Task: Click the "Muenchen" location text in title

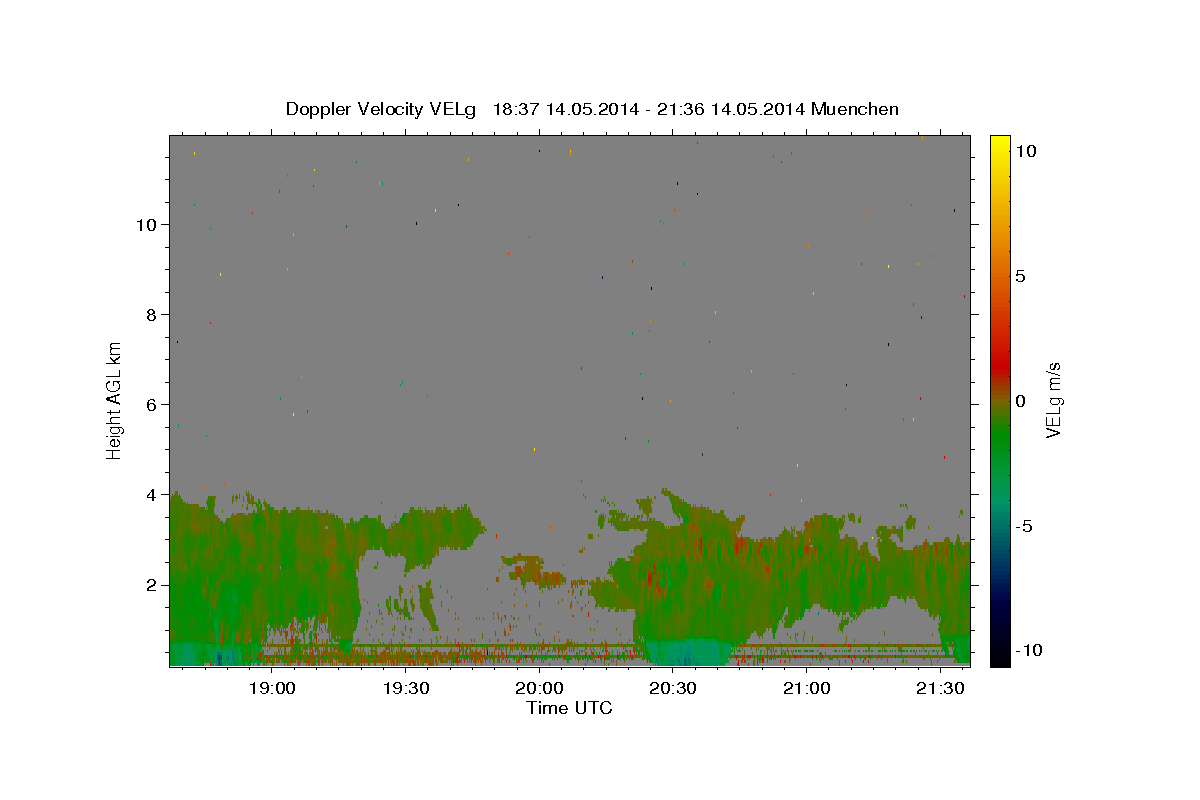Action: (x=855, y=109)
